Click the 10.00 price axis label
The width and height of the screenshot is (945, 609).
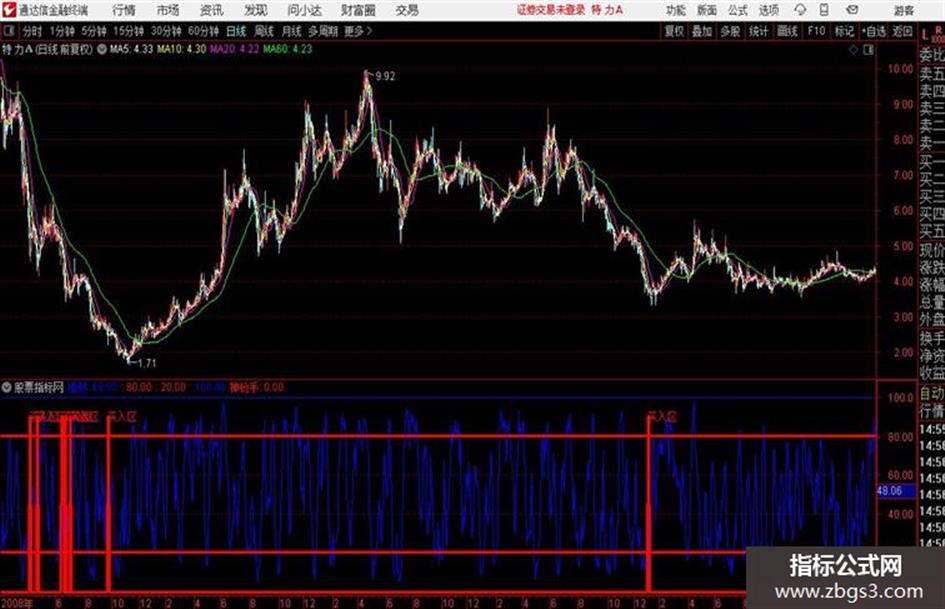click(x=900, y=69)
